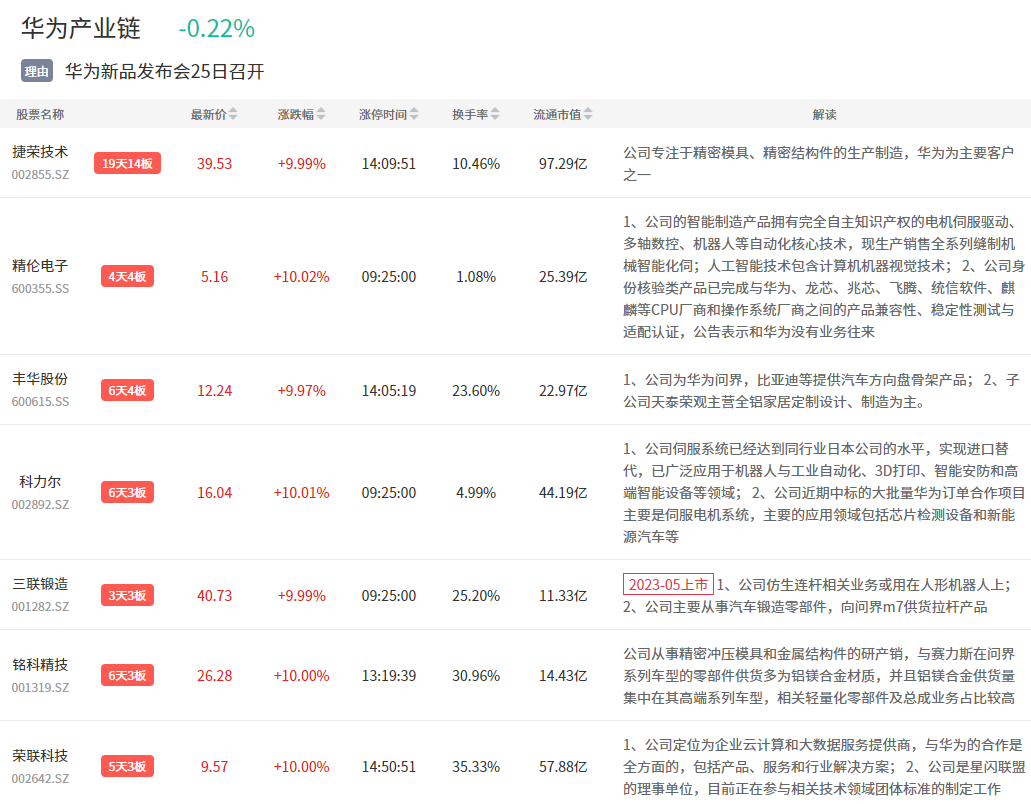Click limit-up time 14:05:19

tap(389, 390)
